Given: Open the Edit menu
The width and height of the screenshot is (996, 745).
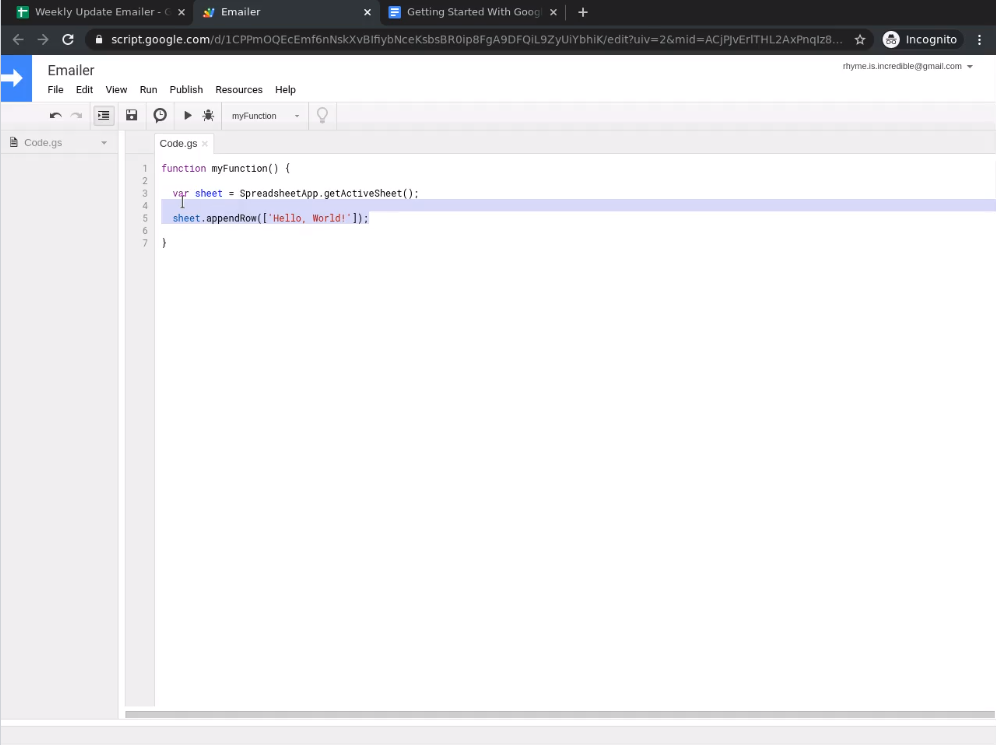Looking at the screenshot, I should click(x=84, y=90).
